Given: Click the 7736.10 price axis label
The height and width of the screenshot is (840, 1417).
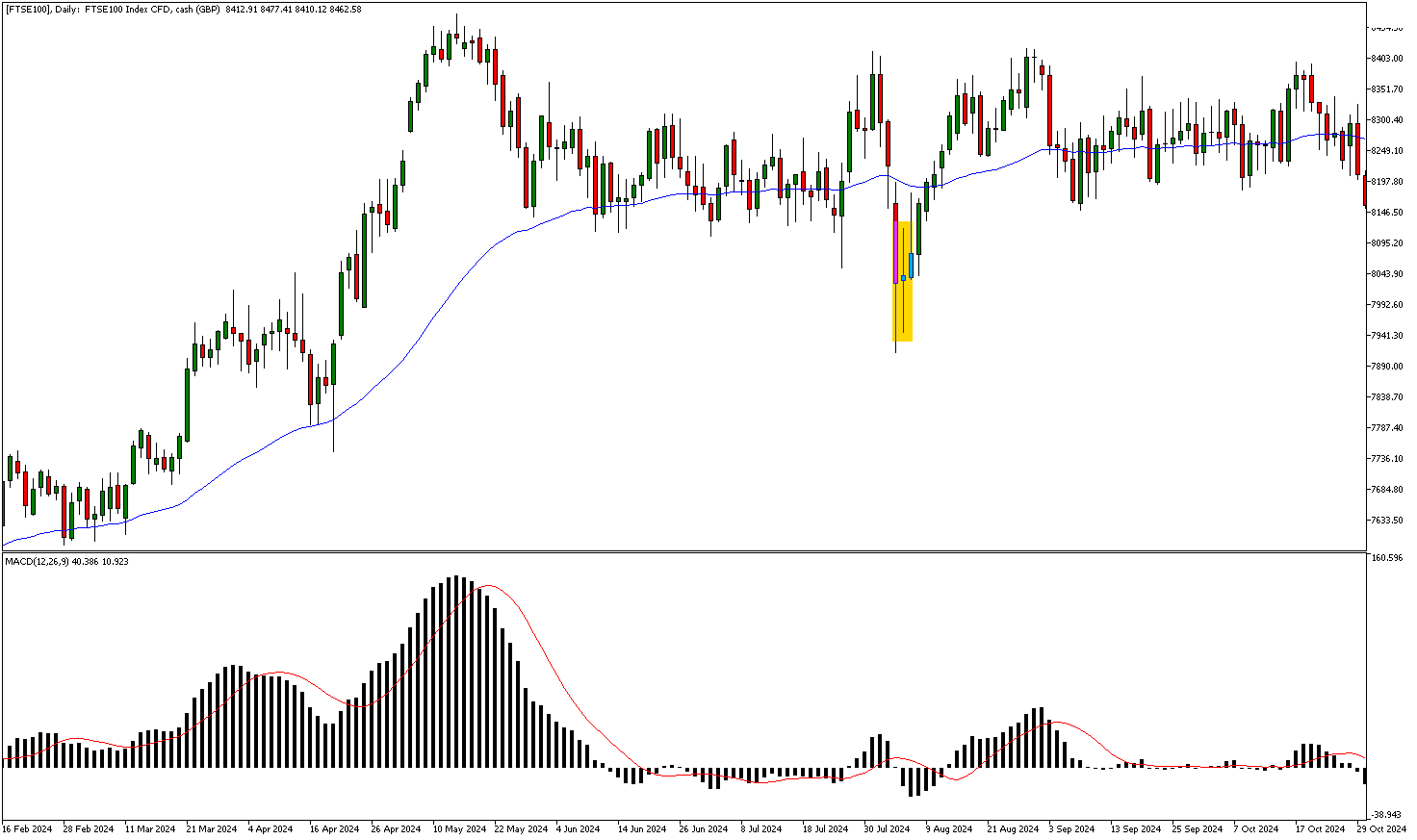Looking at the screenshot, I should 1386,459.
